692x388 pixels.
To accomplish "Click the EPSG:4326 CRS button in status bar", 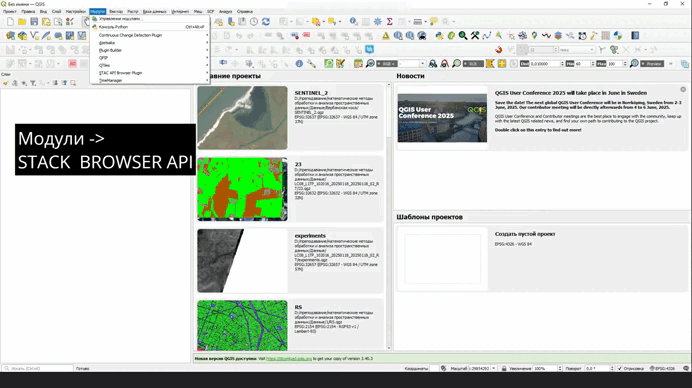I will 662,368.
